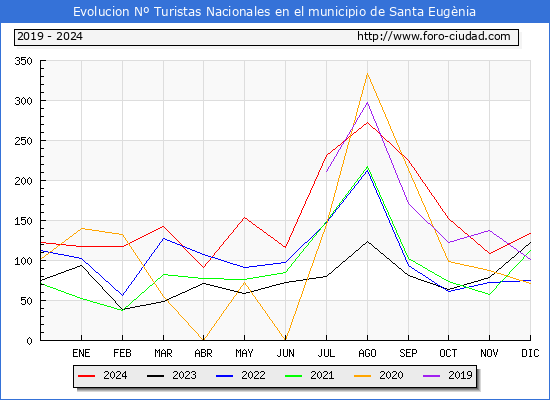Click the purple 2019 legend swatch
This screenshot has height=400, width=550.
[431, 376]
